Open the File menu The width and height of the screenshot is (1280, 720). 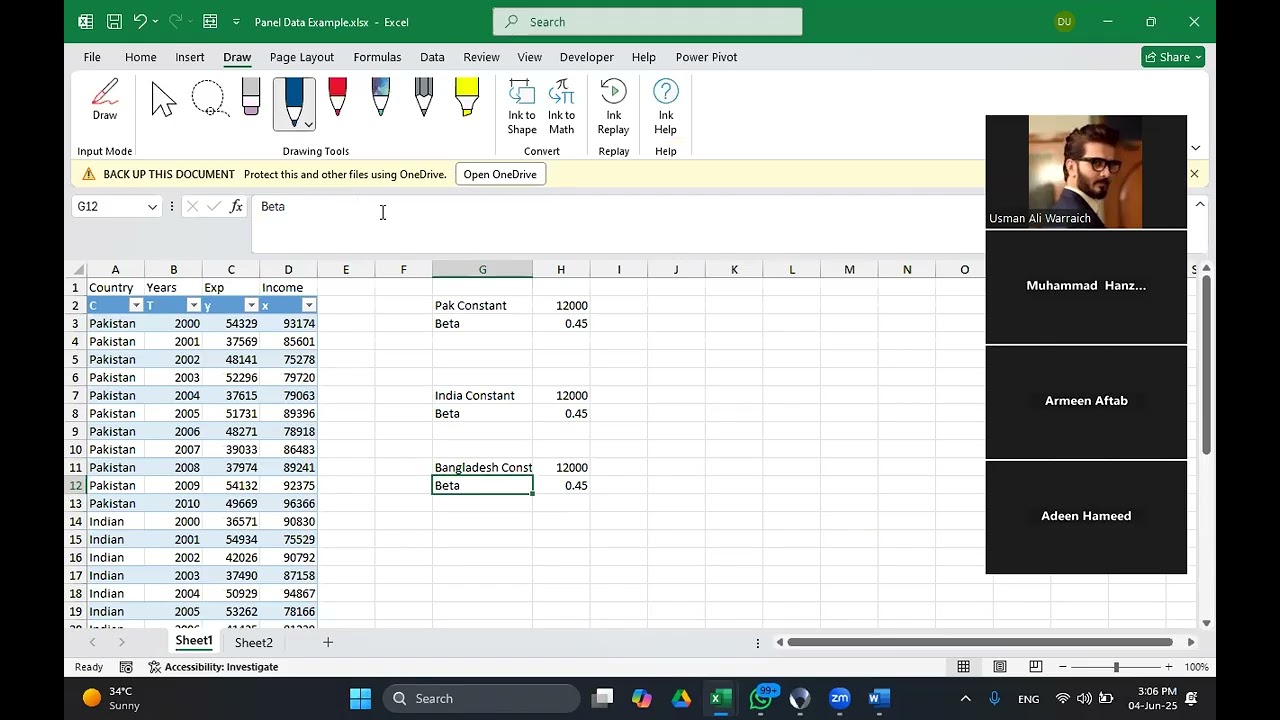(92, 57)
